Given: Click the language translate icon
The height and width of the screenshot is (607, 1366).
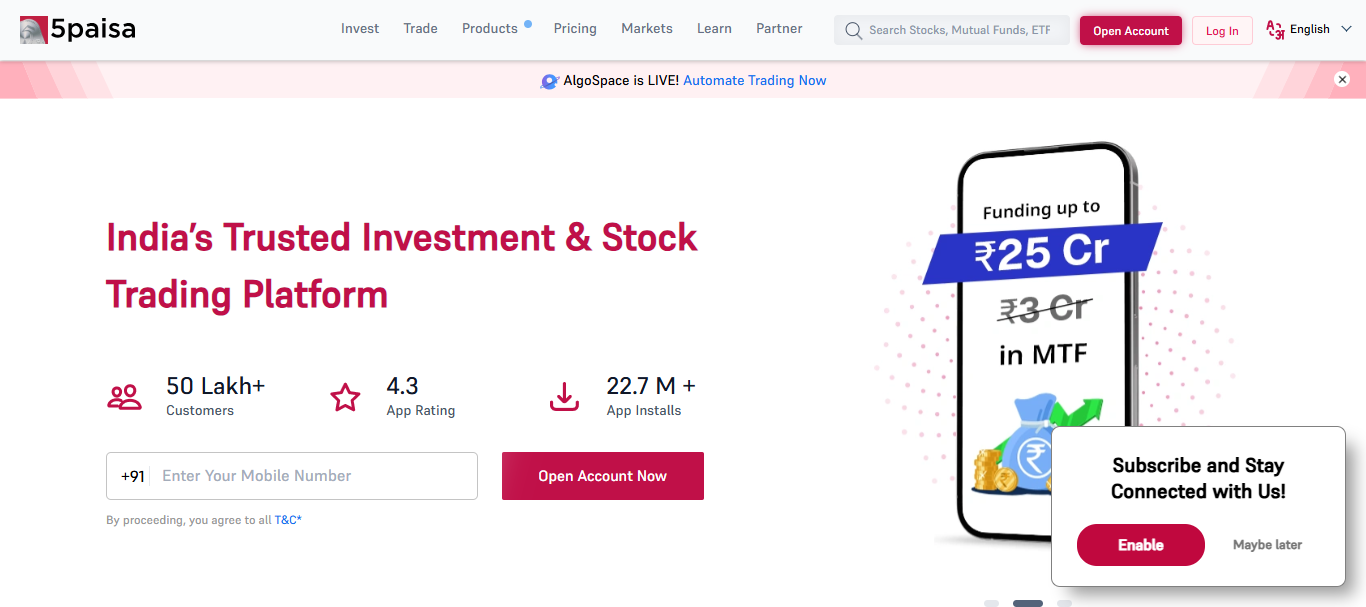Looking at the screenshot, I should pos(1275,30).
